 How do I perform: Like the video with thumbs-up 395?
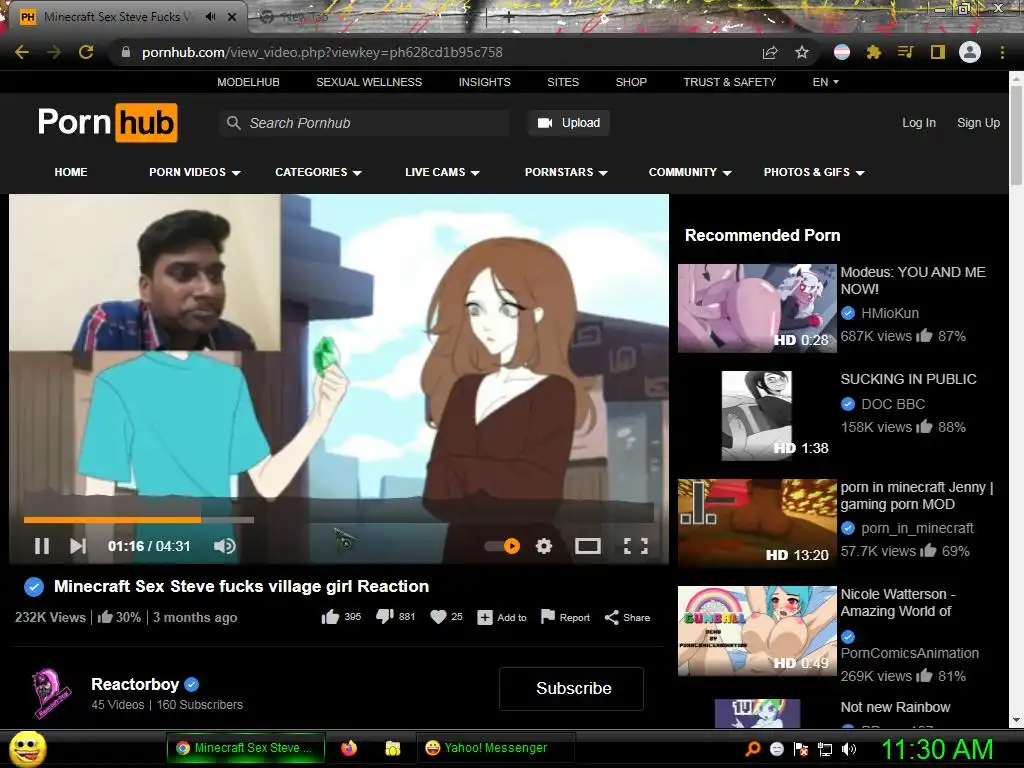coord(330,617)
